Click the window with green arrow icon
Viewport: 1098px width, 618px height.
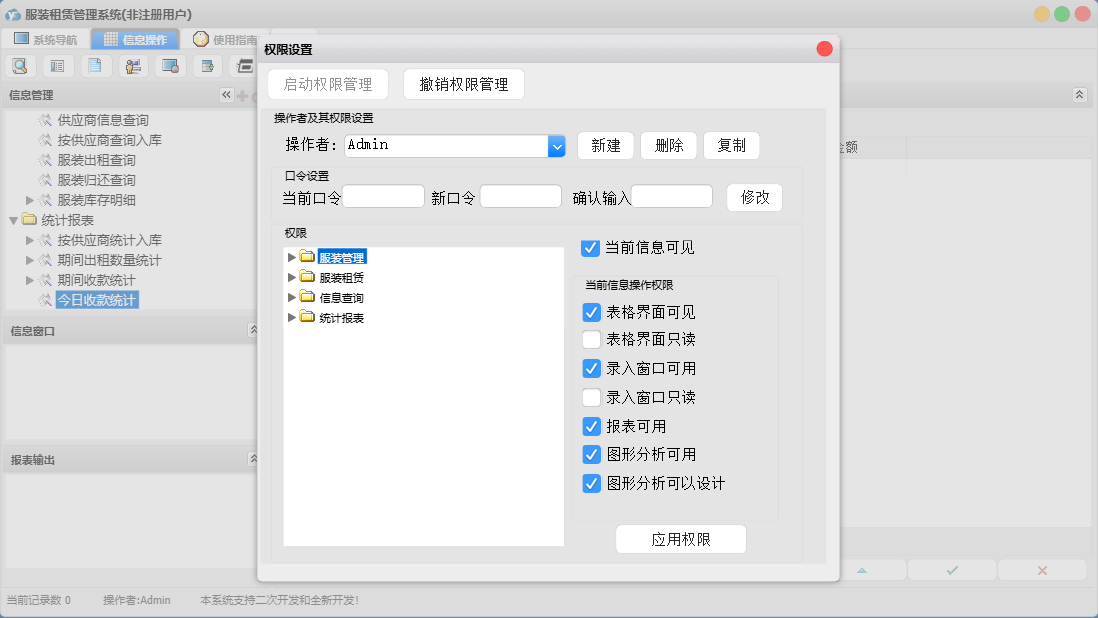pos(207,66)
